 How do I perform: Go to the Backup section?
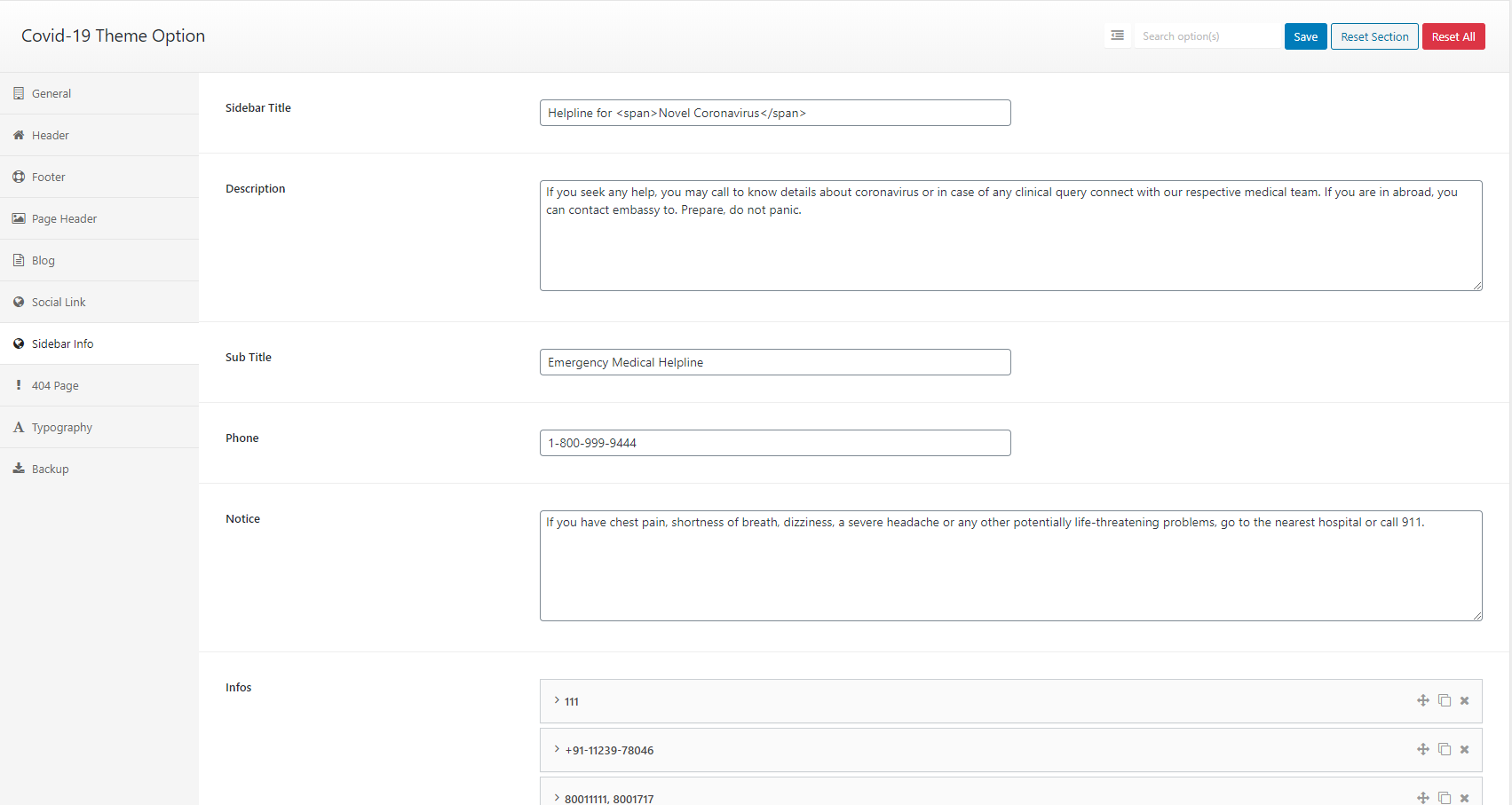(50, 469)
